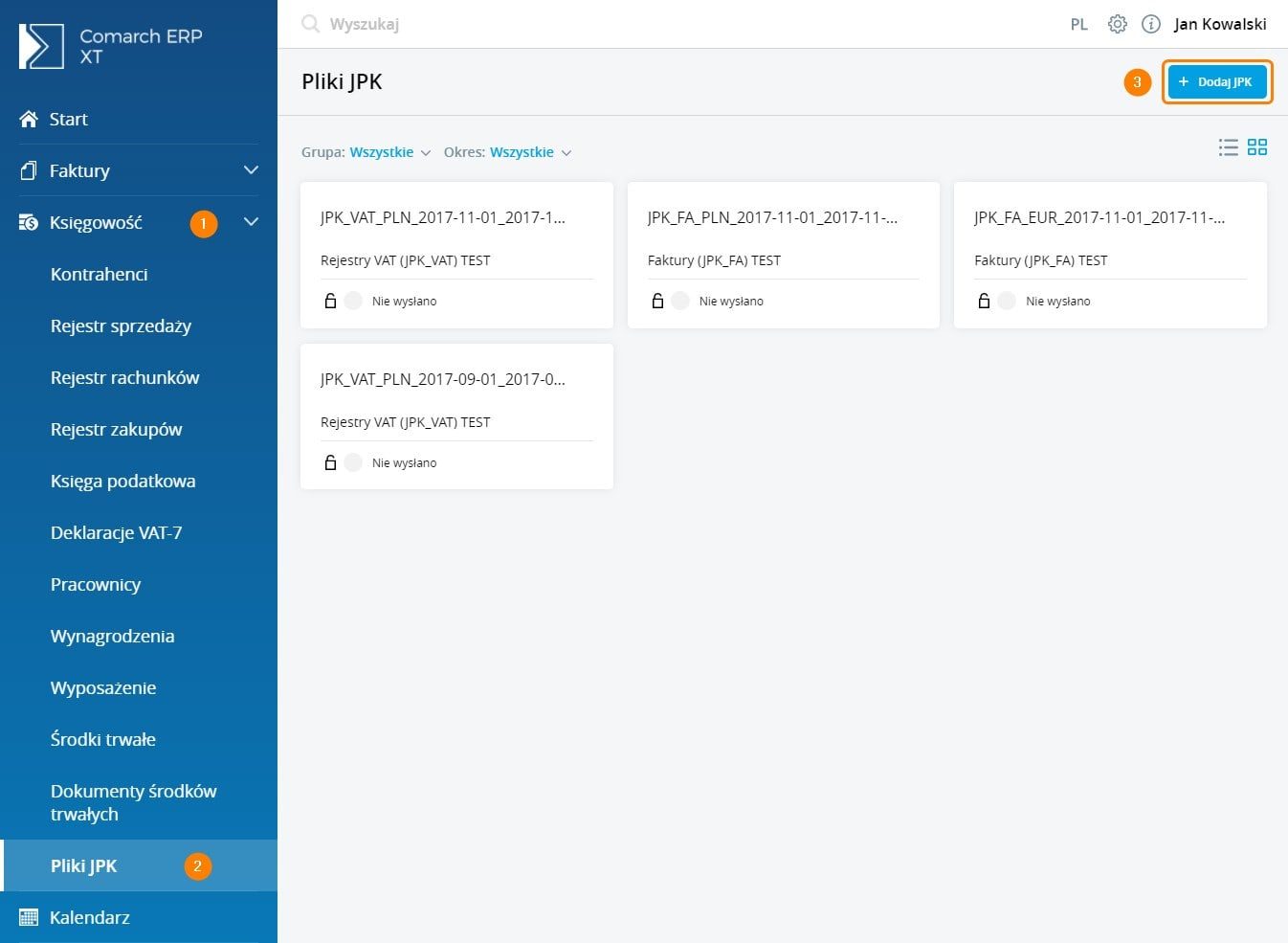Click lock icon on JPK_FA_EUR card
The width and height of the screenshot is (1288, 943).
point(984,301)
